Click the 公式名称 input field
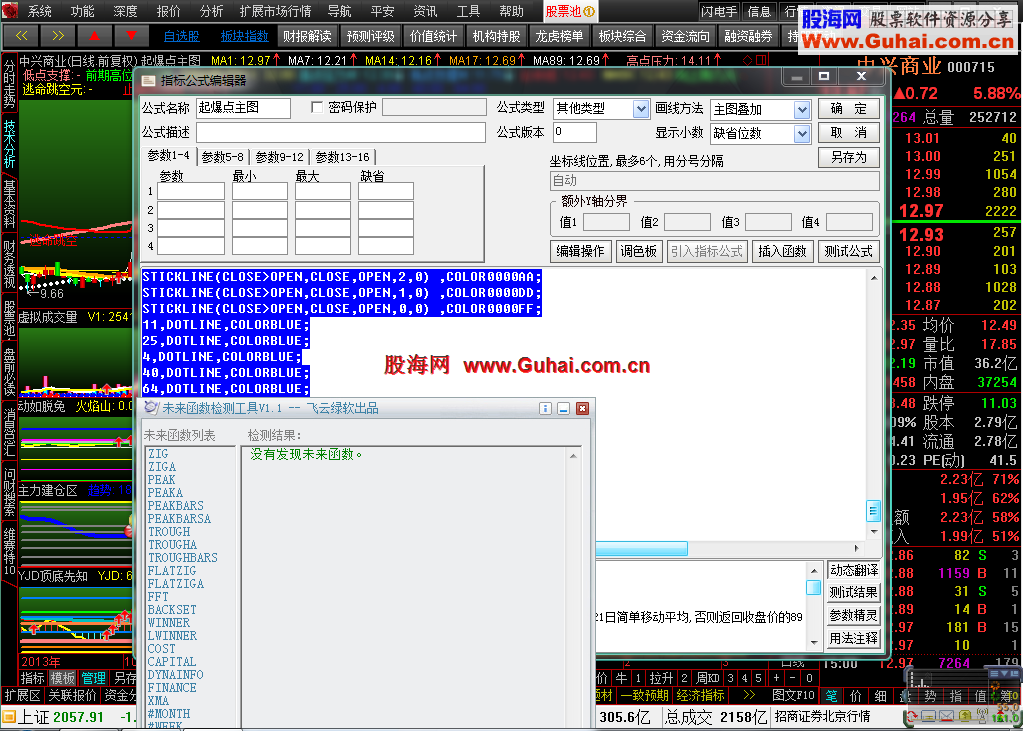The image size is (1023, 731). 243,108
